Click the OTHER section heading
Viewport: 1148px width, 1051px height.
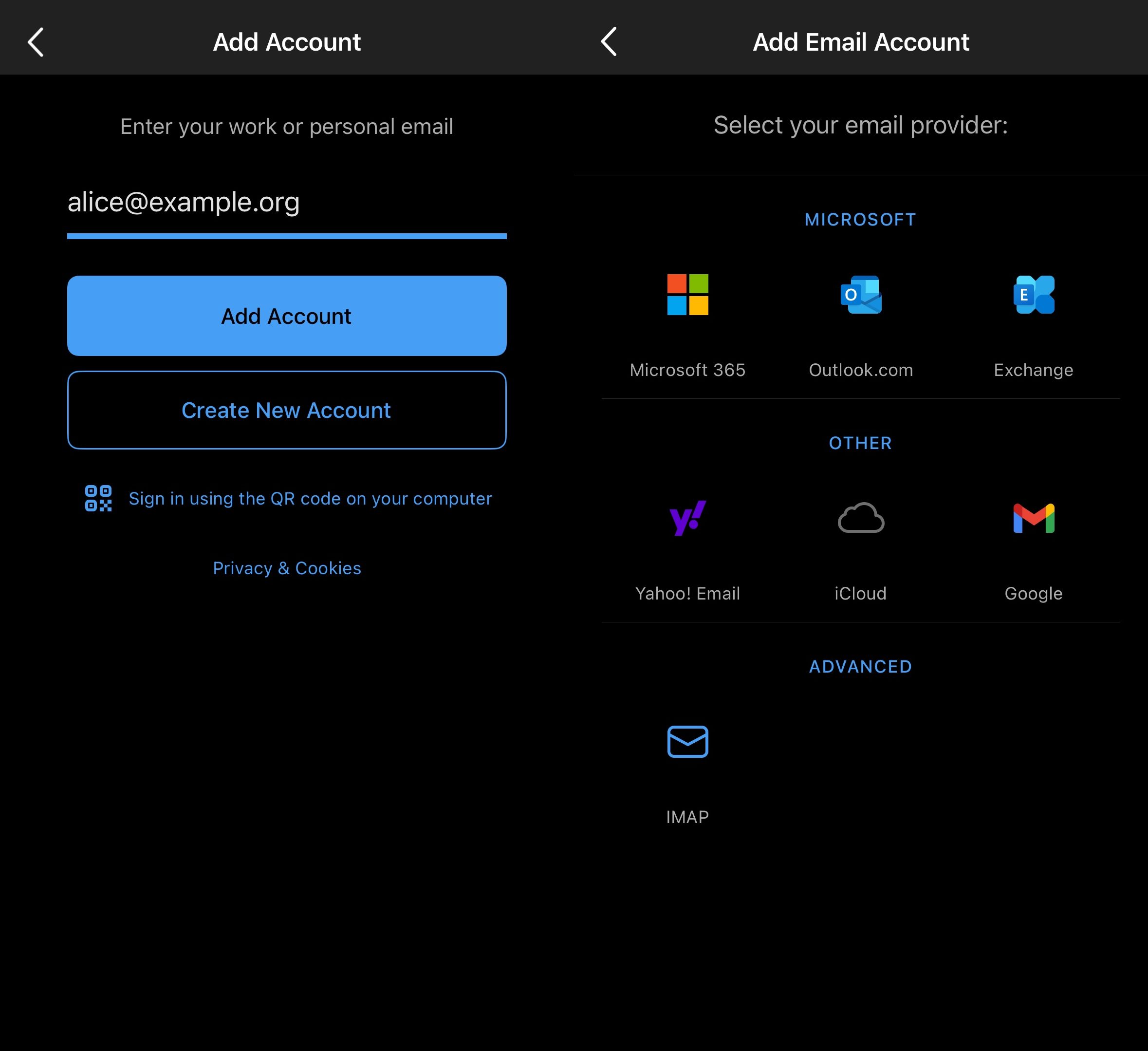[x=860, y=443]
